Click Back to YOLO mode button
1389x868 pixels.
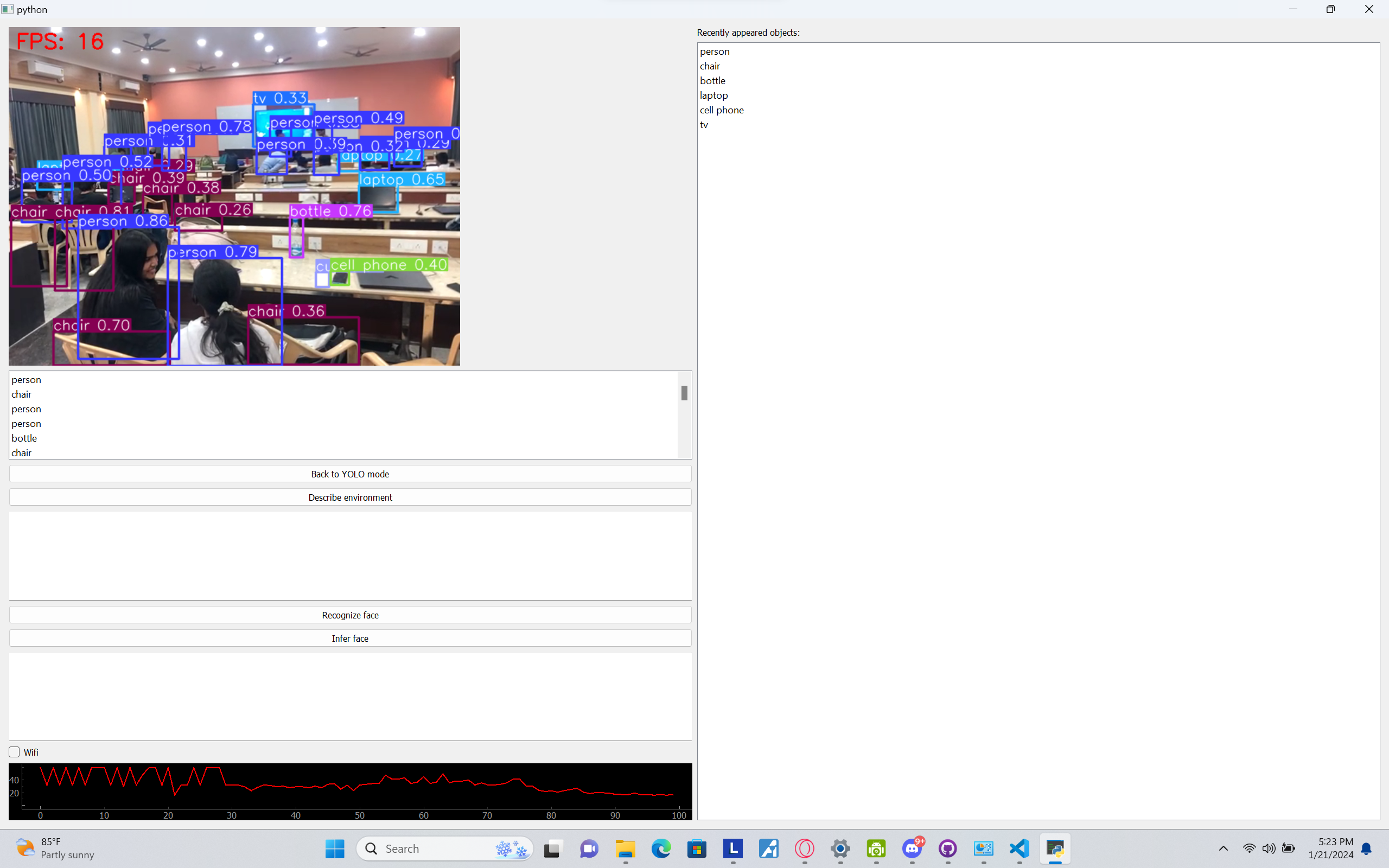tap(349, 474)
